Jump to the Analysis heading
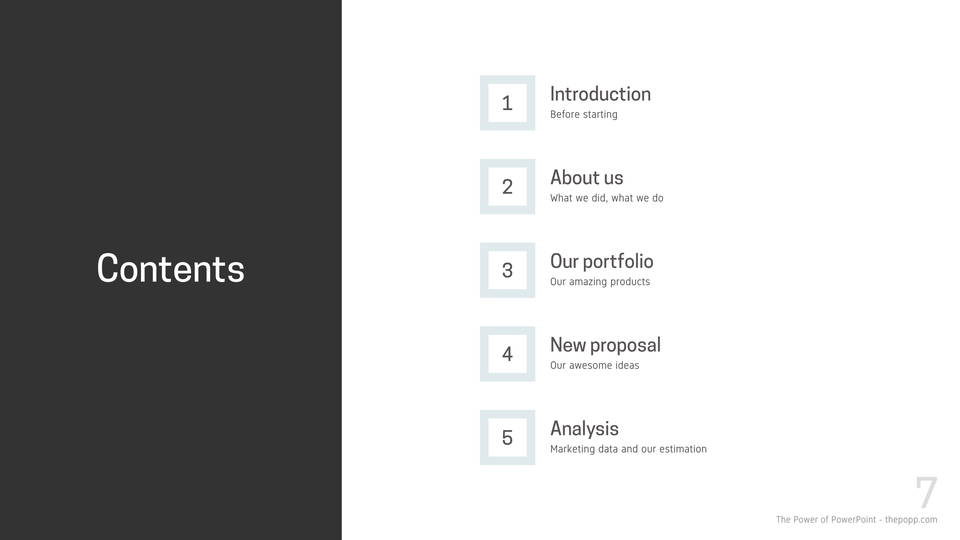 [584, 429]
